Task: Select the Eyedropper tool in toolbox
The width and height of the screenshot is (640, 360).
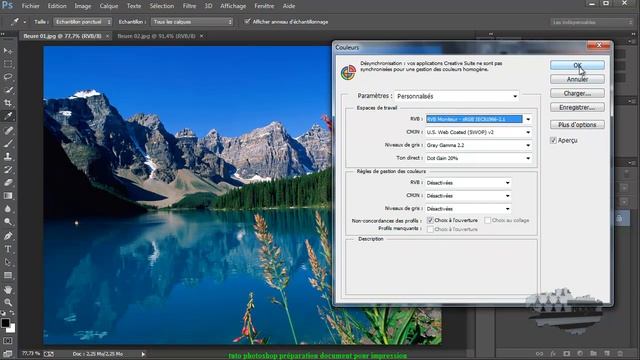Action: coord(8,116)
